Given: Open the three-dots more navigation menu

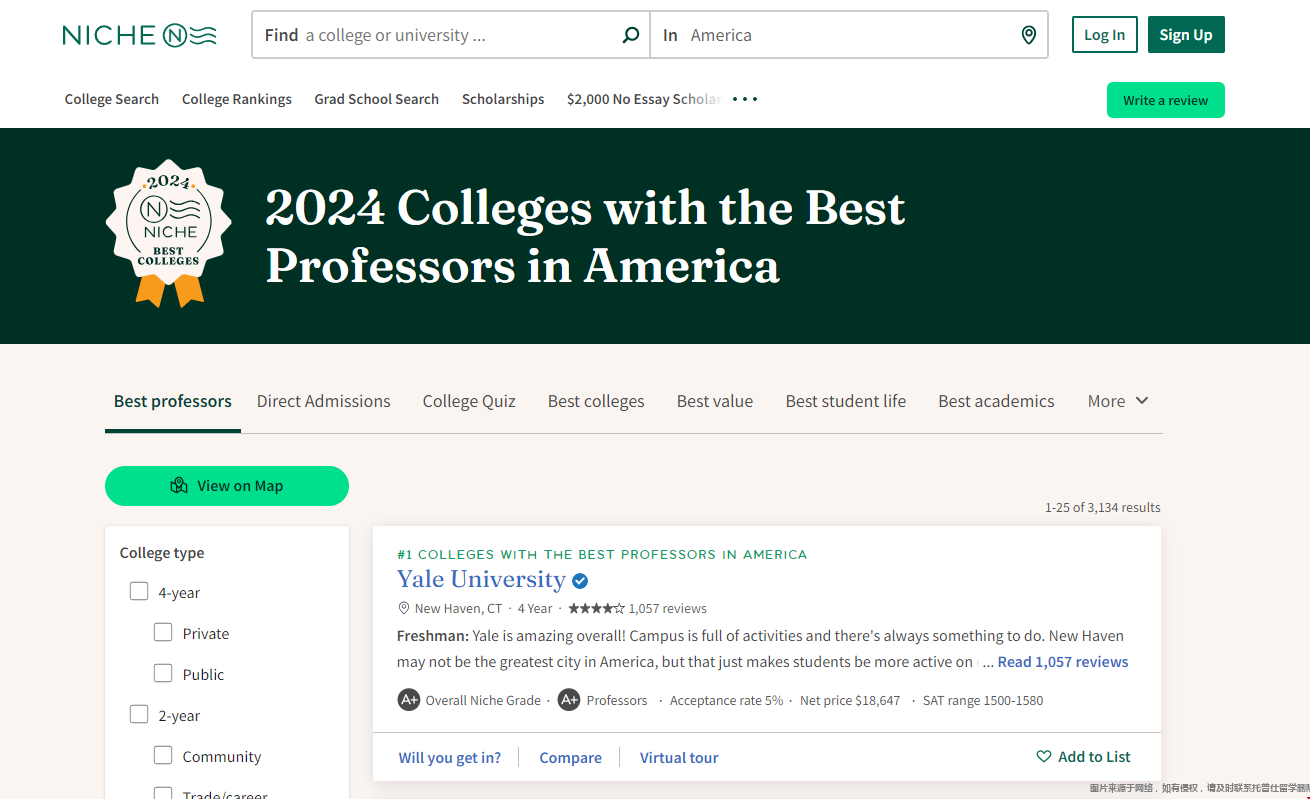Looking at the screenshot, I should coord(745,99).
